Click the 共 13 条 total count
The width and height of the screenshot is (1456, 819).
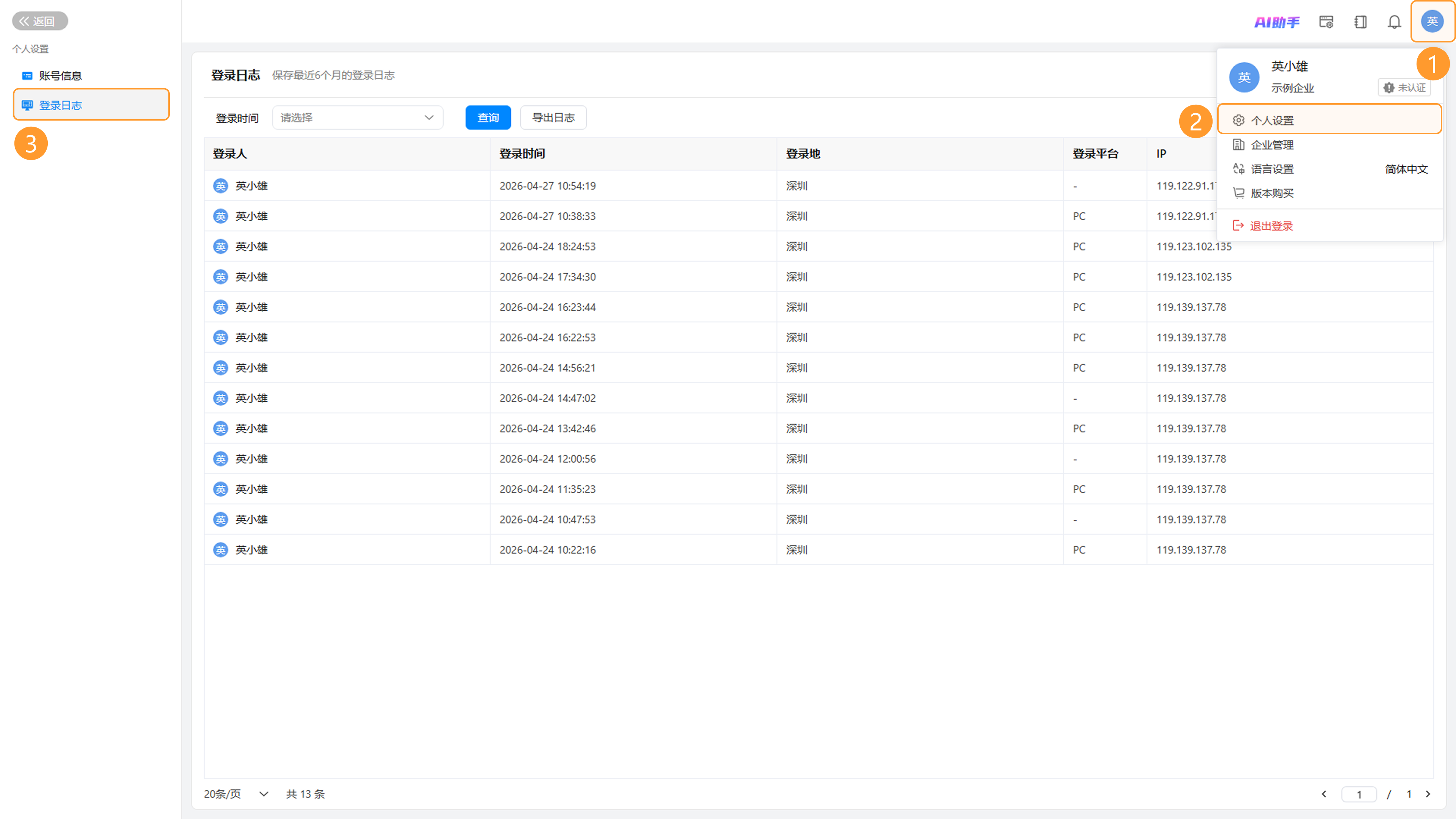click(x=305, y=794)
